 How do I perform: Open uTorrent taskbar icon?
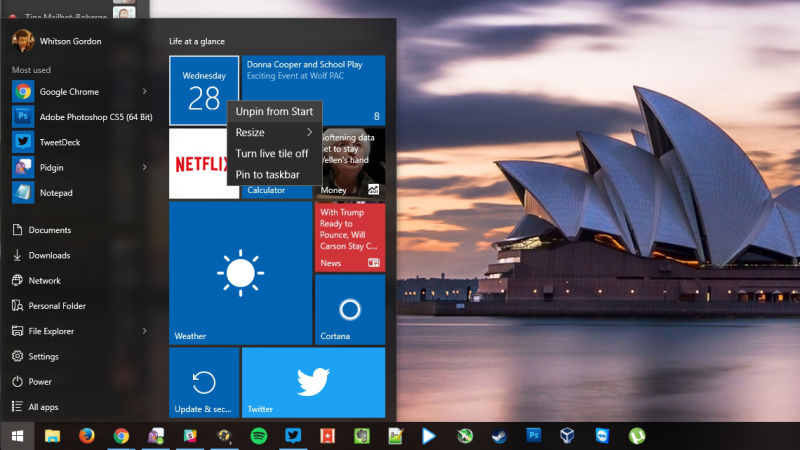[x=637, y=436]
